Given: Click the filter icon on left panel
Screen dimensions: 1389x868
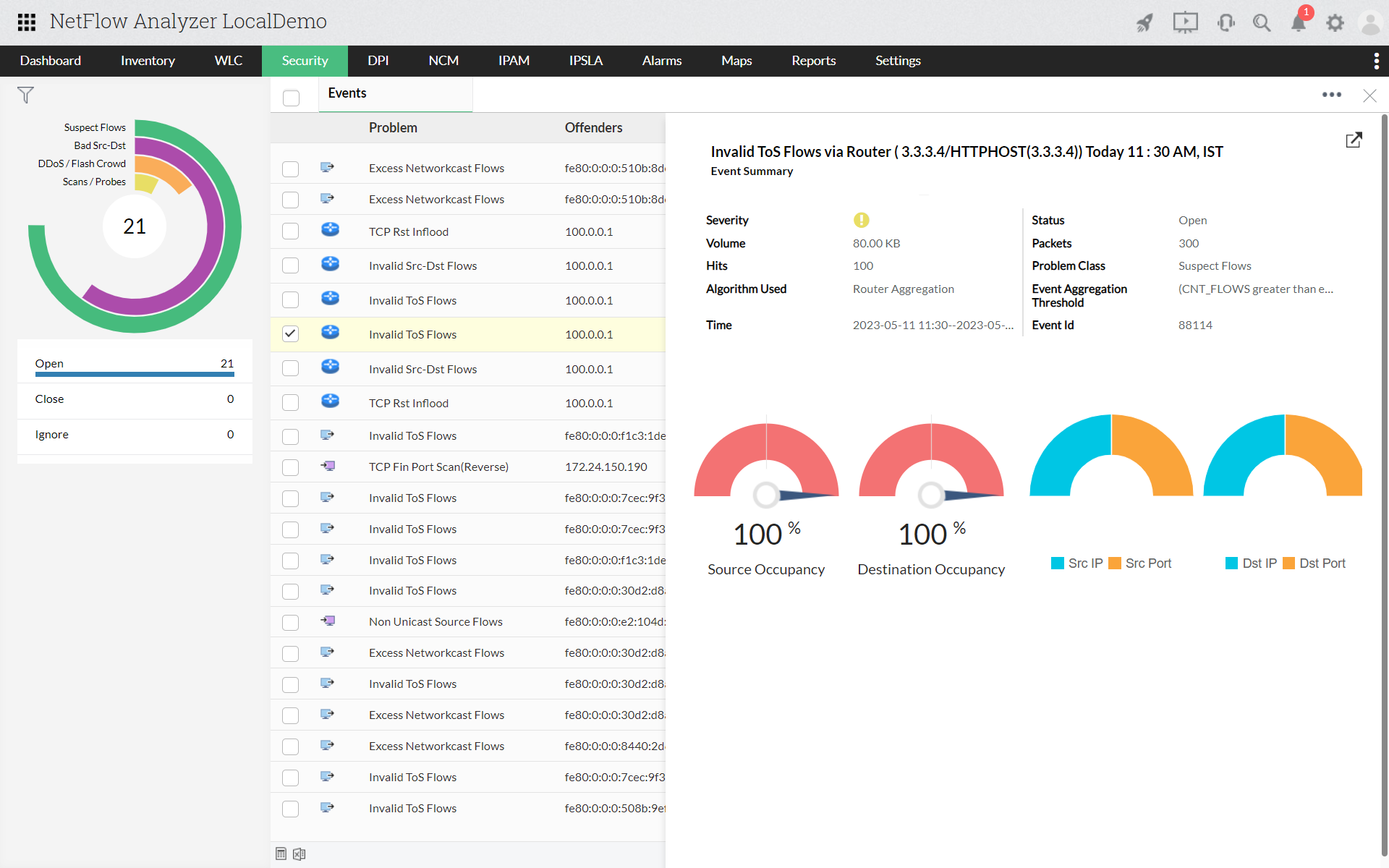Looking at the screenshot, I should coord(25,96).
